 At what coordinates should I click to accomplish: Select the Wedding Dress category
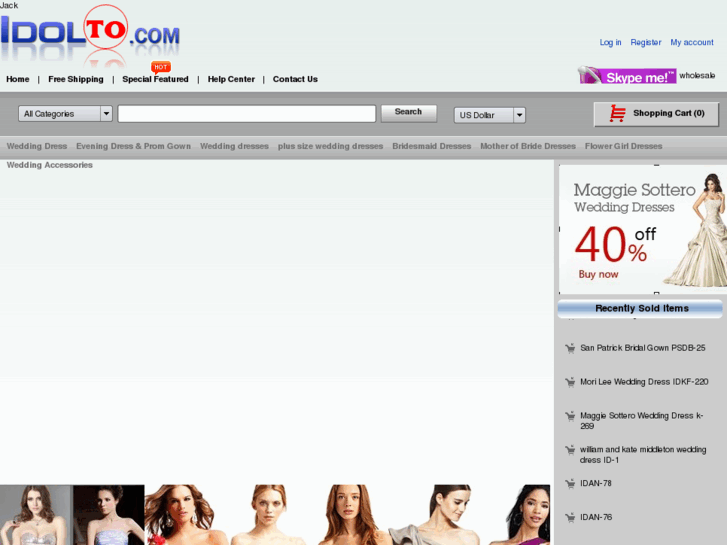pos(37,146)
